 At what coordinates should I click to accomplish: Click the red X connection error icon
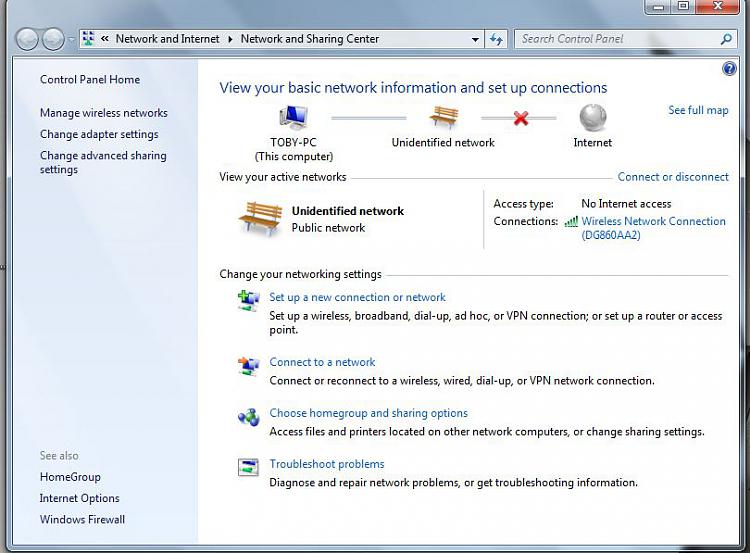coord(521,118)
